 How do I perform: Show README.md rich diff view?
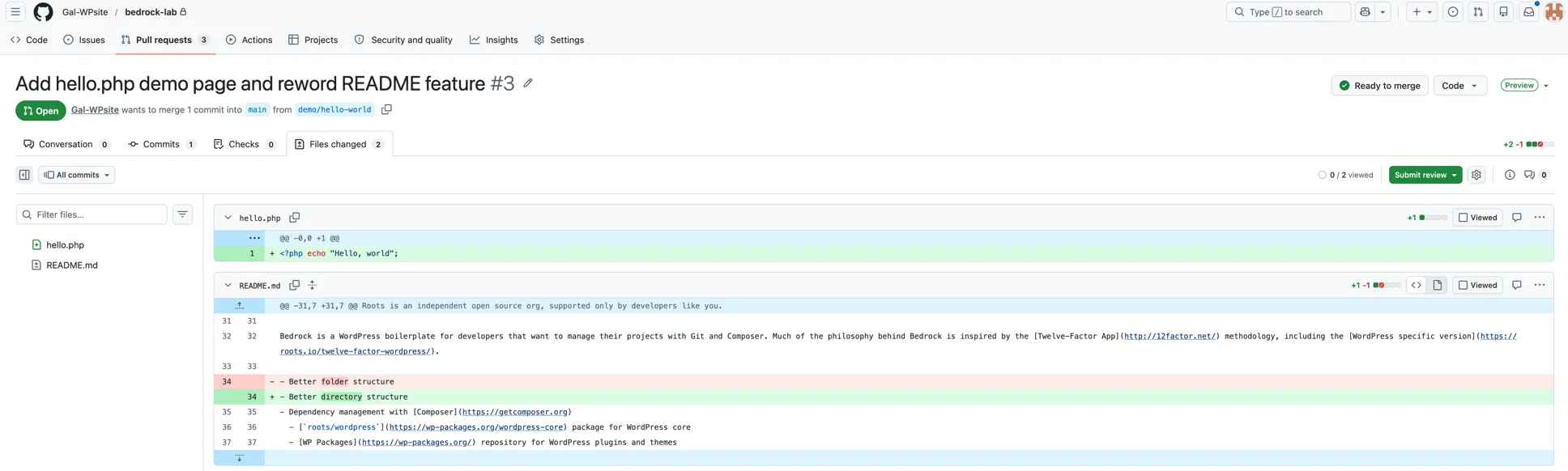(1437, 286)
